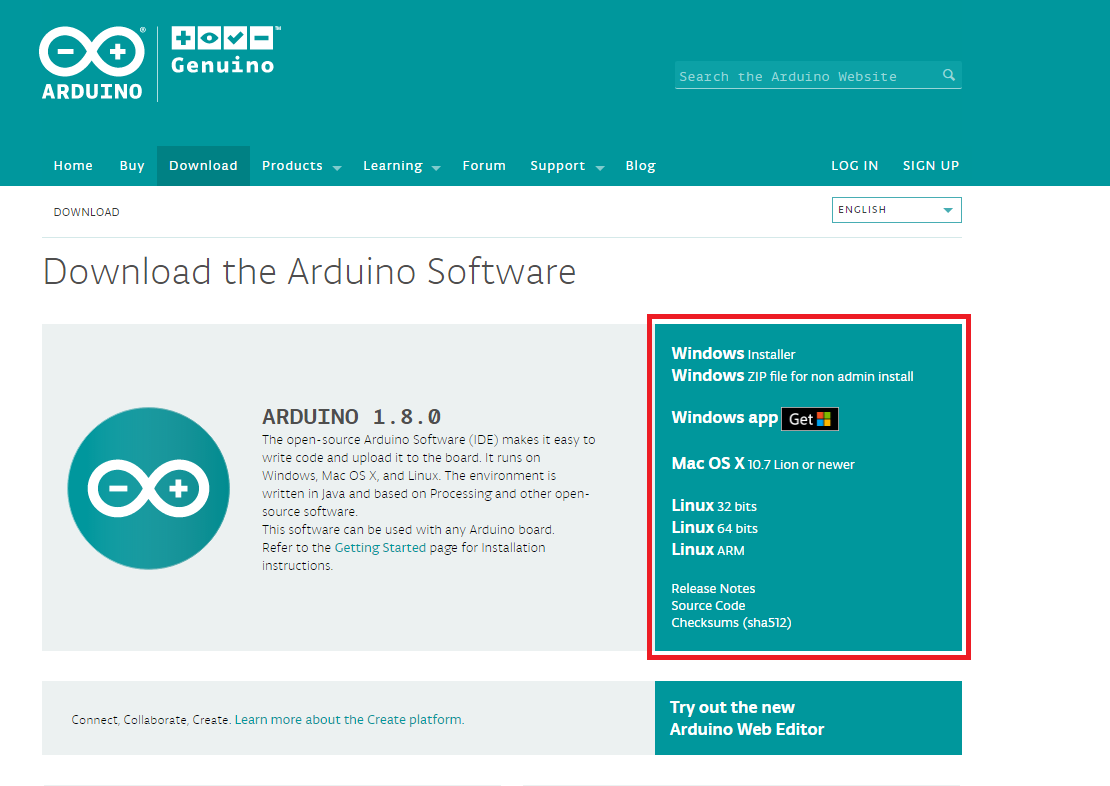Click the Download the Arduino Software heading
The width and height of the screenshot is (1110, 786).
pos(309,272)
